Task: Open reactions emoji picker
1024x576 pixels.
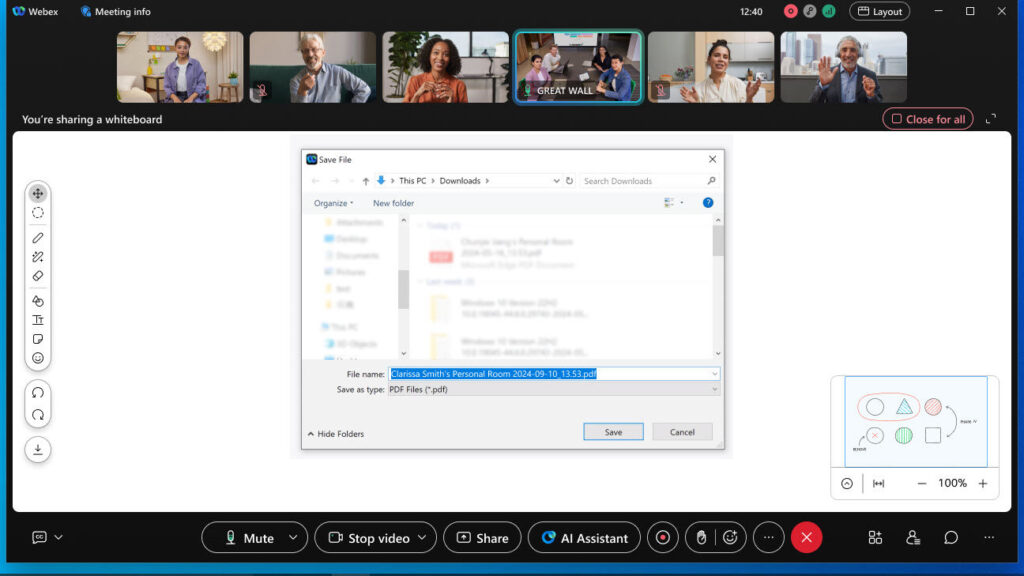Action: tap(730, 537)
